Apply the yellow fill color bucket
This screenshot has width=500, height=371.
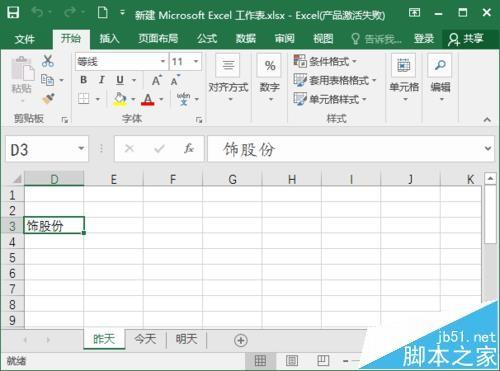[120, 99]
